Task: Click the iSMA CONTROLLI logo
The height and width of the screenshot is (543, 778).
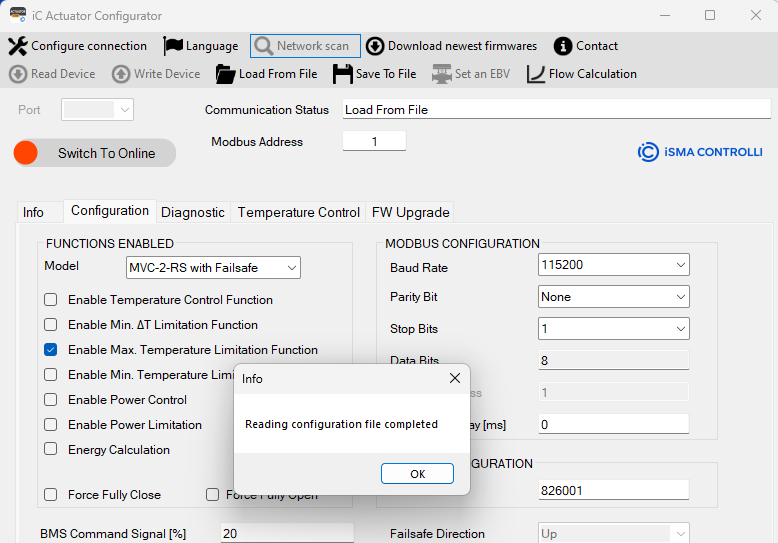Action: point(700,152)
